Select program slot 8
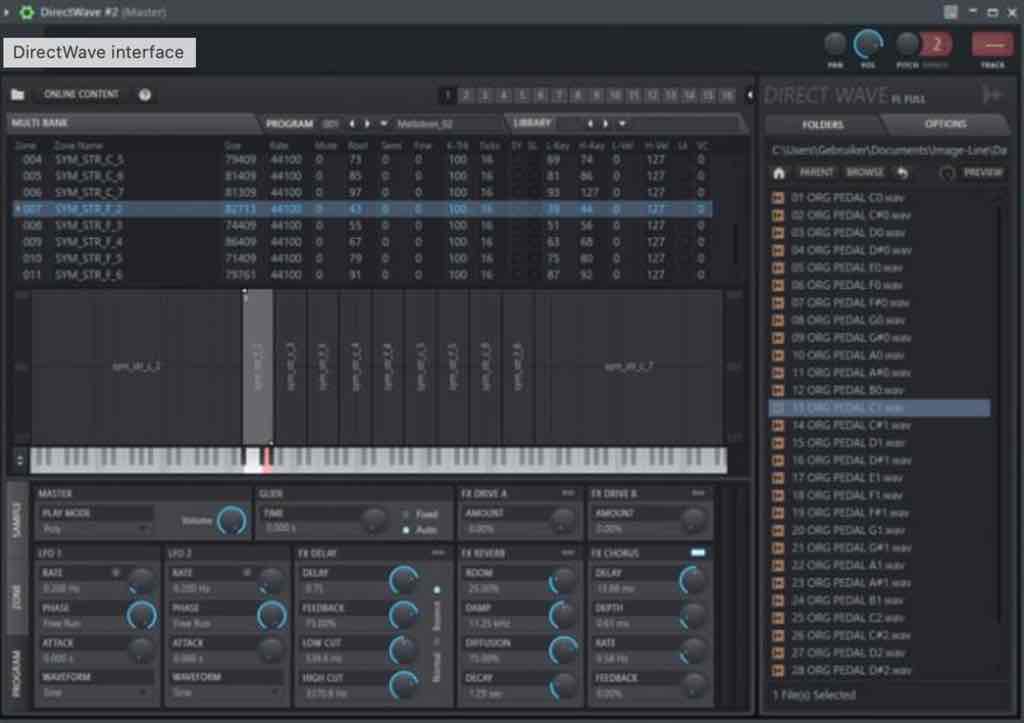The height and width of the screenshot is (723, 1024). click(578, 95)
